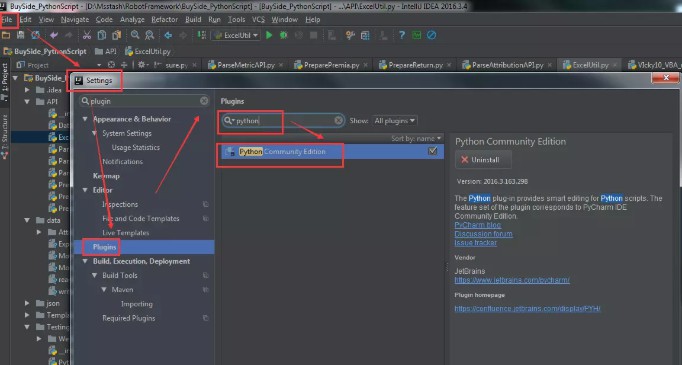Click the Save All toolbar icon
Viewport: 682px width, 365px height.
point(20,35)
